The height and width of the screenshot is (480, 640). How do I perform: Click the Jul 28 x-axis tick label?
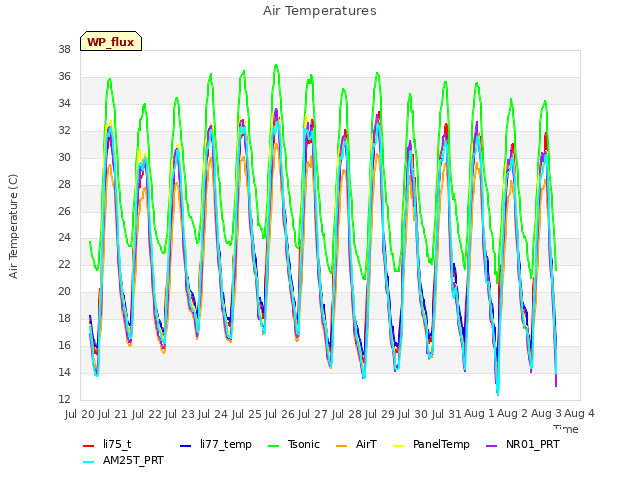[x=347, y=414]
